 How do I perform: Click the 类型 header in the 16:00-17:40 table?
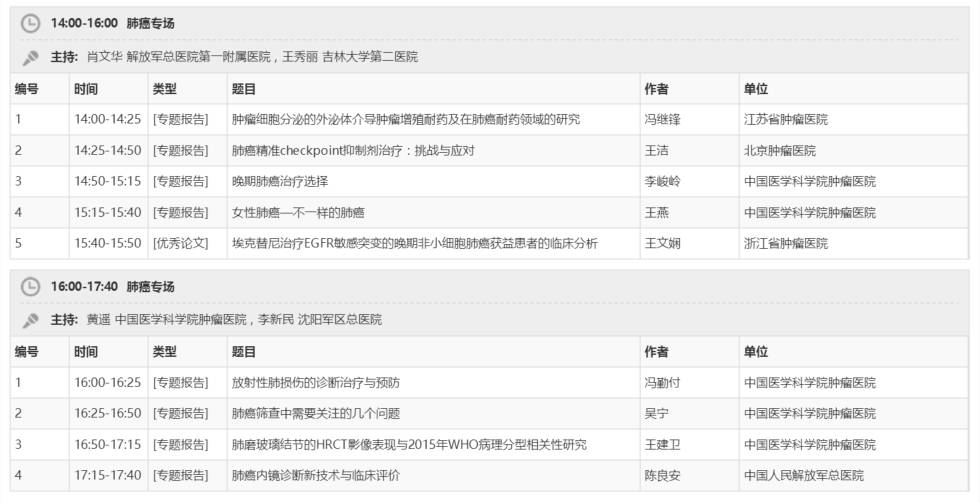(164, 352)
